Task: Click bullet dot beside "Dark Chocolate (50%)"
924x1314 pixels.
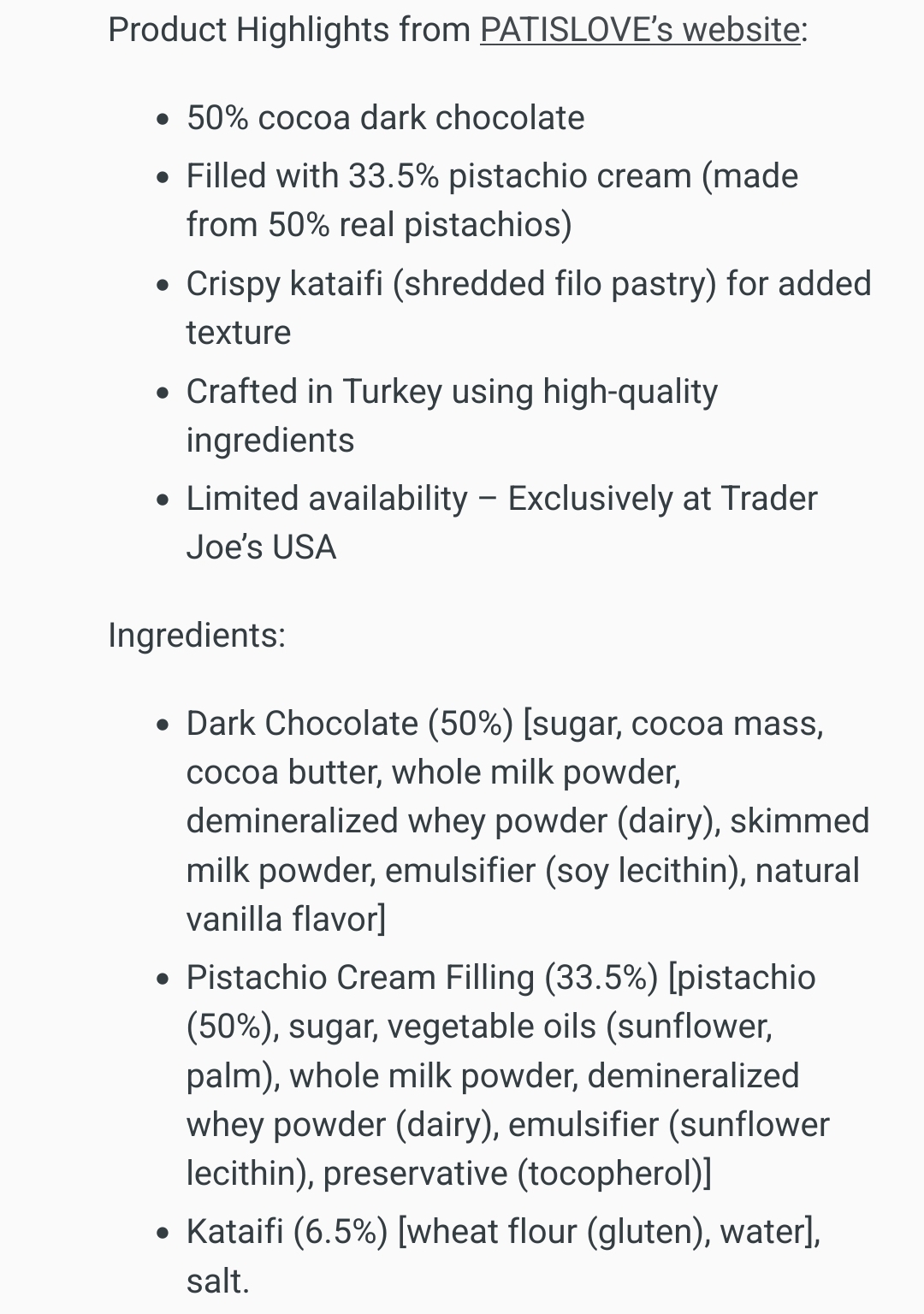Action: pyautogui.click(x=164, y=725)
